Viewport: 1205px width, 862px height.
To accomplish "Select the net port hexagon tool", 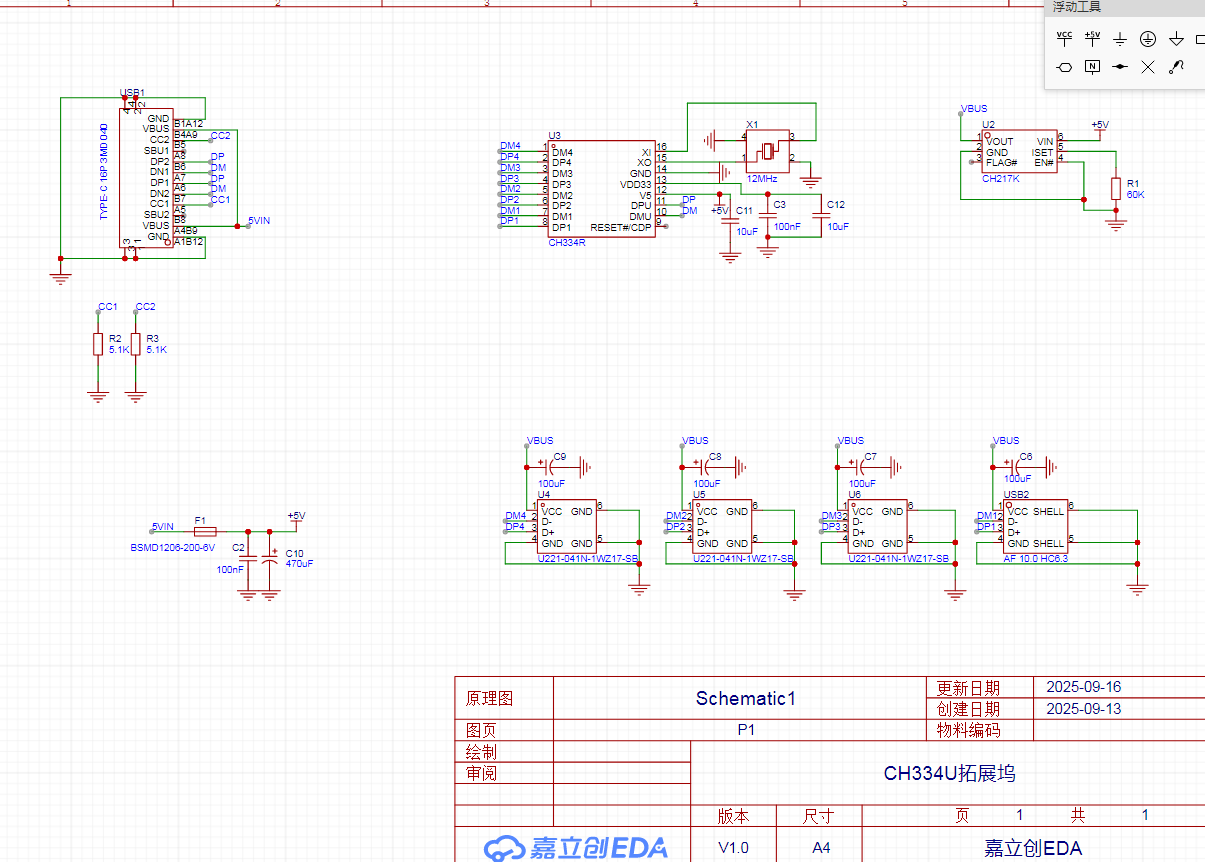I will 1064,67.
